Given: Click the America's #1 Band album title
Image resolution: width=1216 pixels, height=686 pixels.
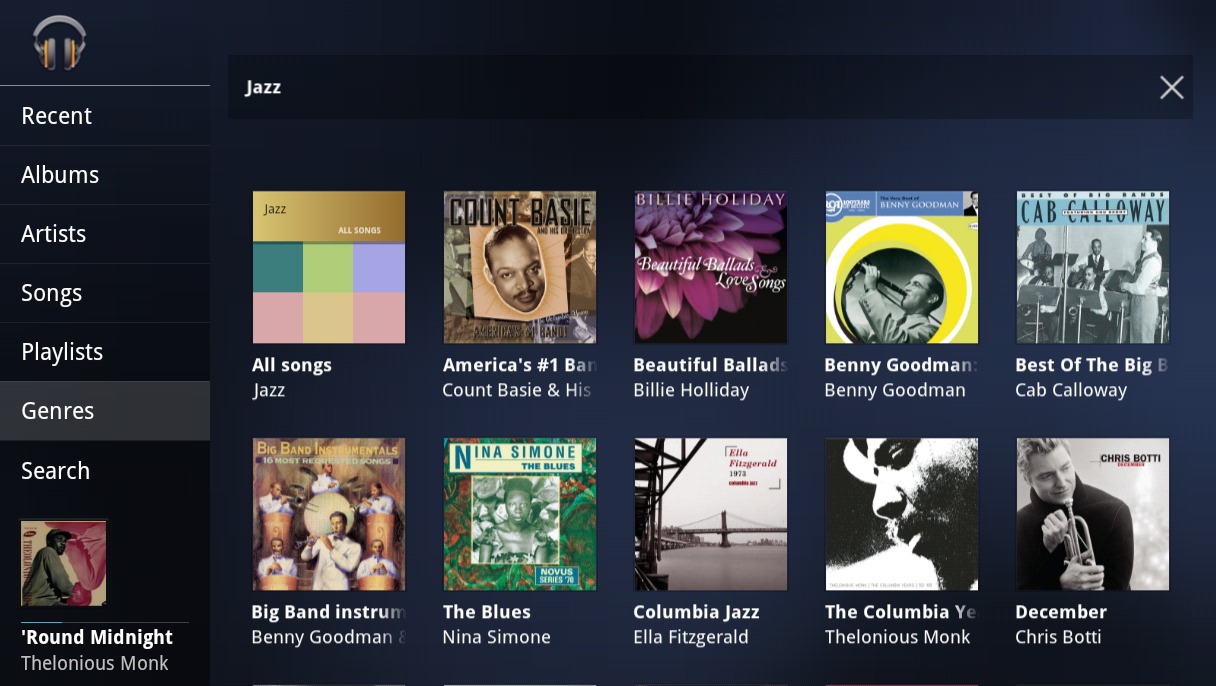Looking at the screenshot, I should pyautogui.click(x=520, y=365).
